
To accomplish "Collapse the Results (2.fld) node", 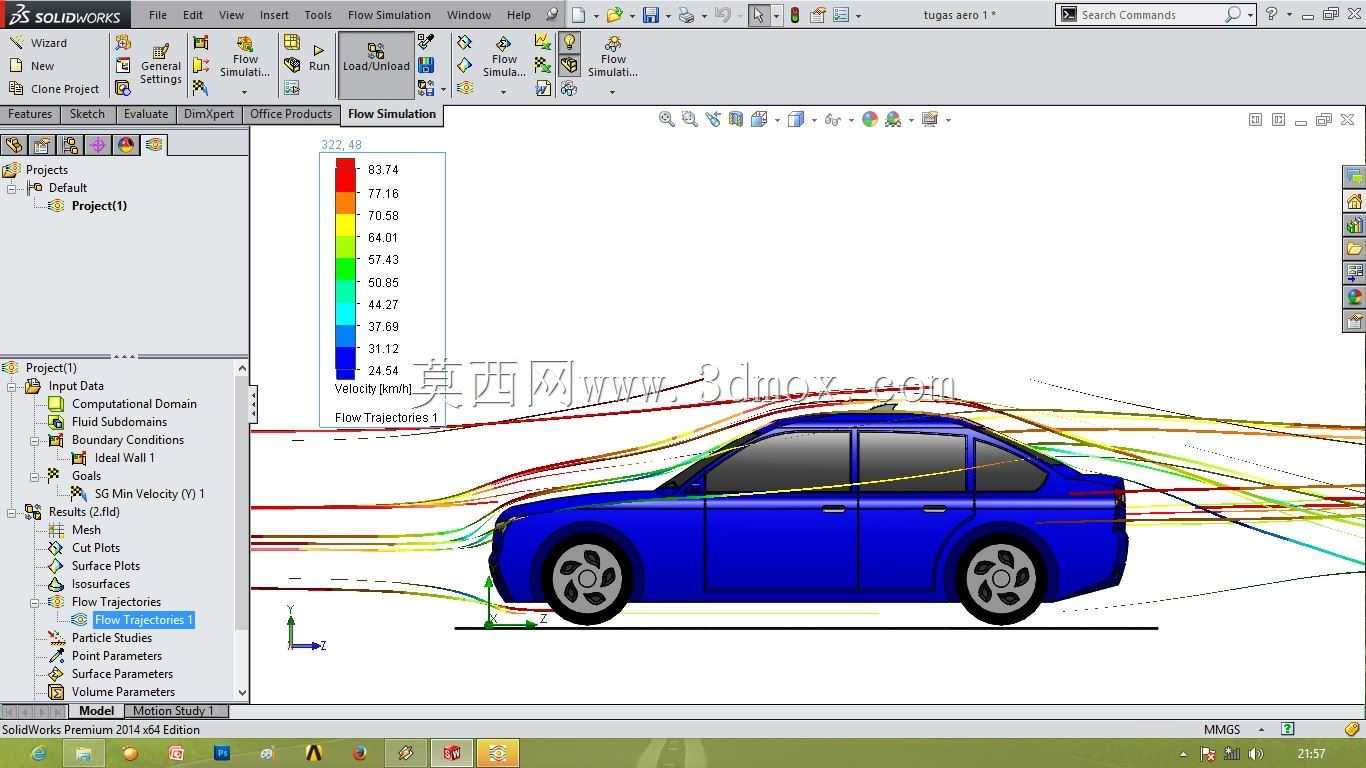I will [12, 512].
